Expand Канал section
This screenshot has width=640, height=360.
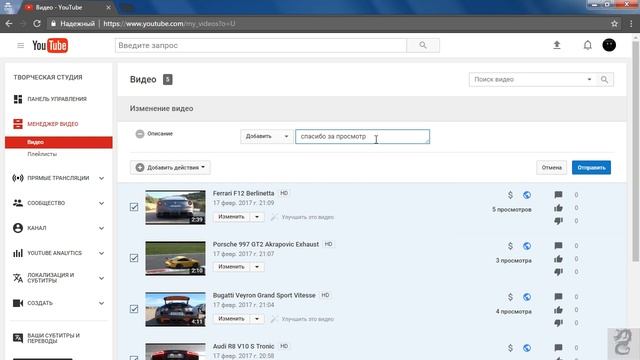click(x=101, y=228)
